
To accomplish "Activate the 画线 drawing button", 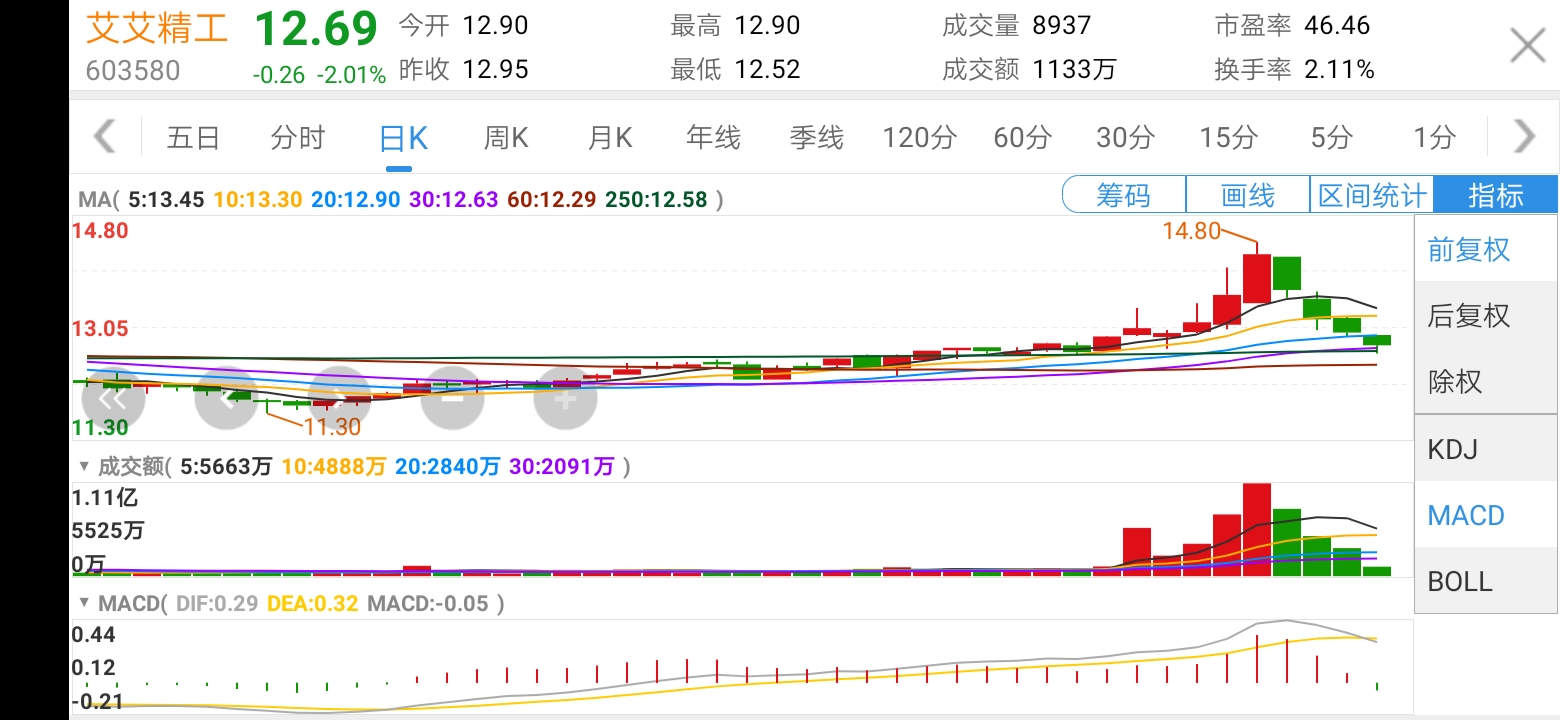I will click(x=1248, y=195).
